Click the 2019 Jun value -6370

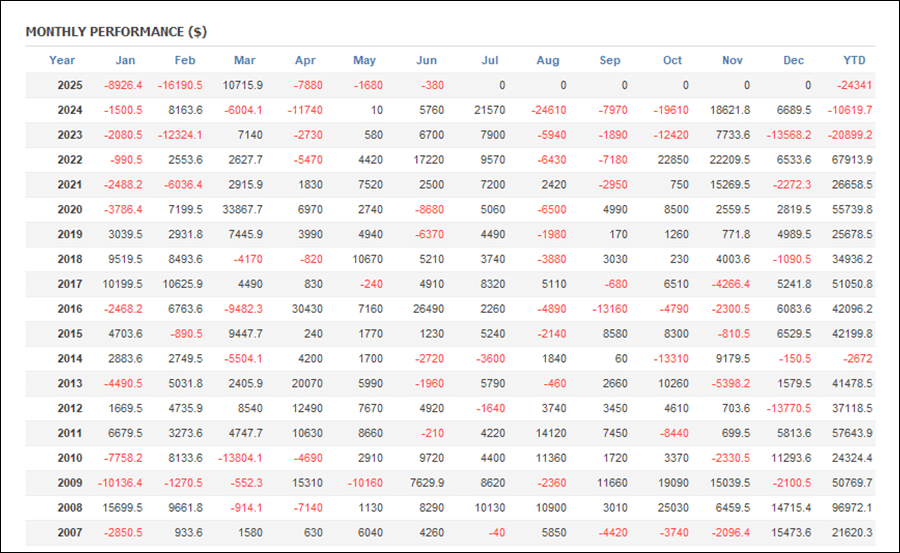429,234
